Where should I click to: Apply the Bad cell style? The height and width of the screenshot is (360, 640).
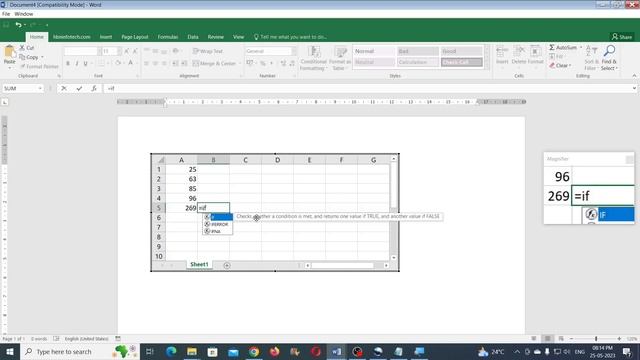click(x=418, y=51)
